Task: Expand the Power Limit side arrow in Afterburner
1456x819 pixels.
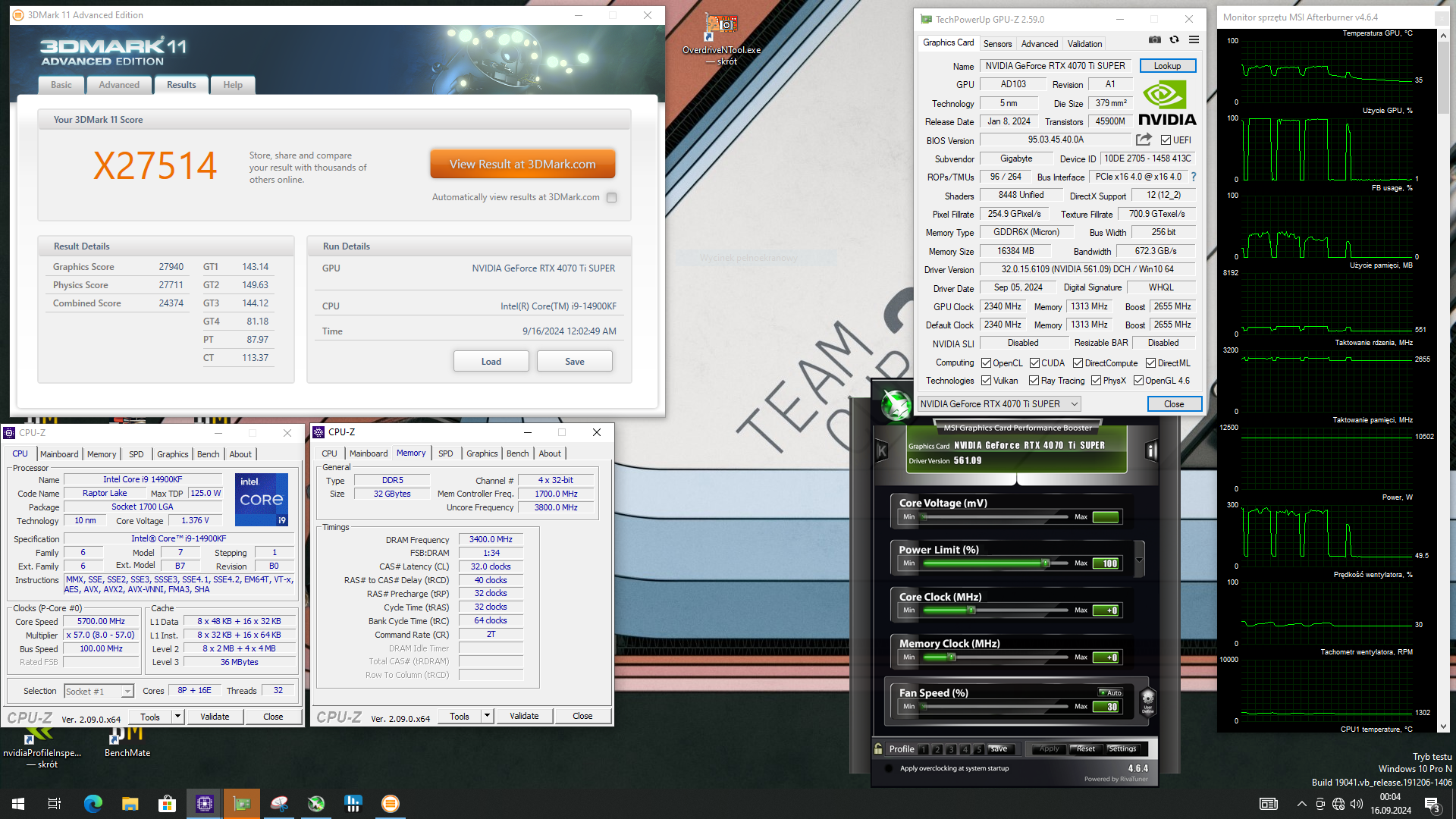Action: coord(1139,560)
